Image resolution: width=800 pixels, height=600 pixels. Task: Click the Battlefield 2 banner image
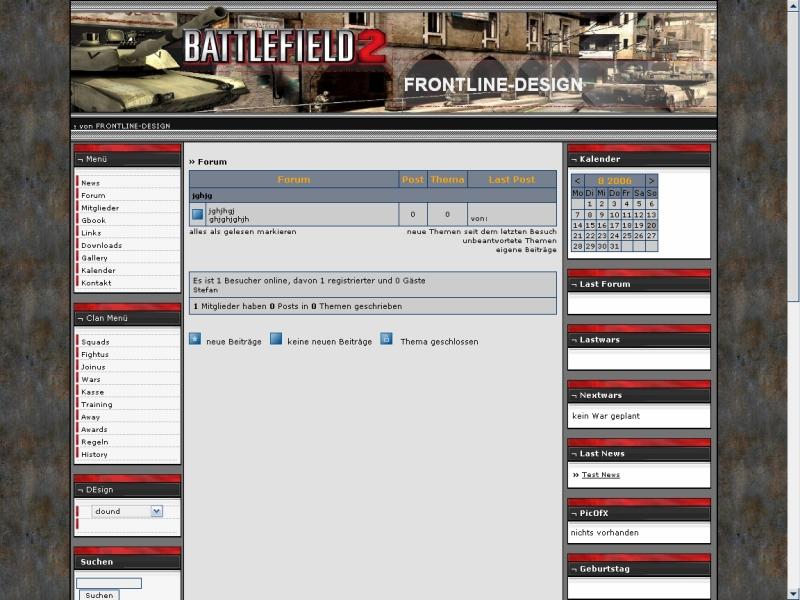(394, 62)
